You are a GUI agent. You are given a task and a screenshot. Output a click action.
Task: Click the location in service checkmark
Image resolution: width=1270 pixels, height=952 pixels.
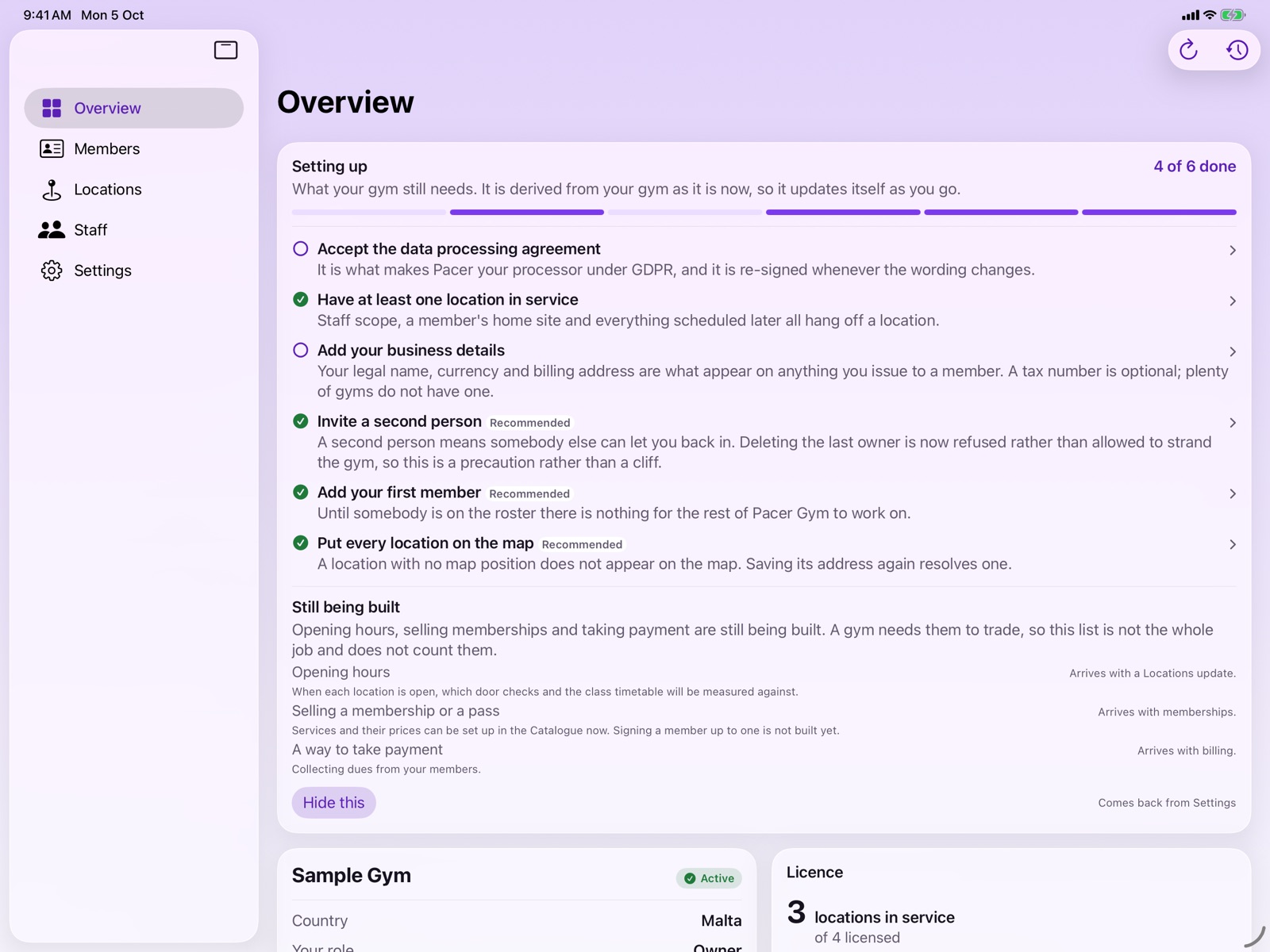(x=301, y=299)
